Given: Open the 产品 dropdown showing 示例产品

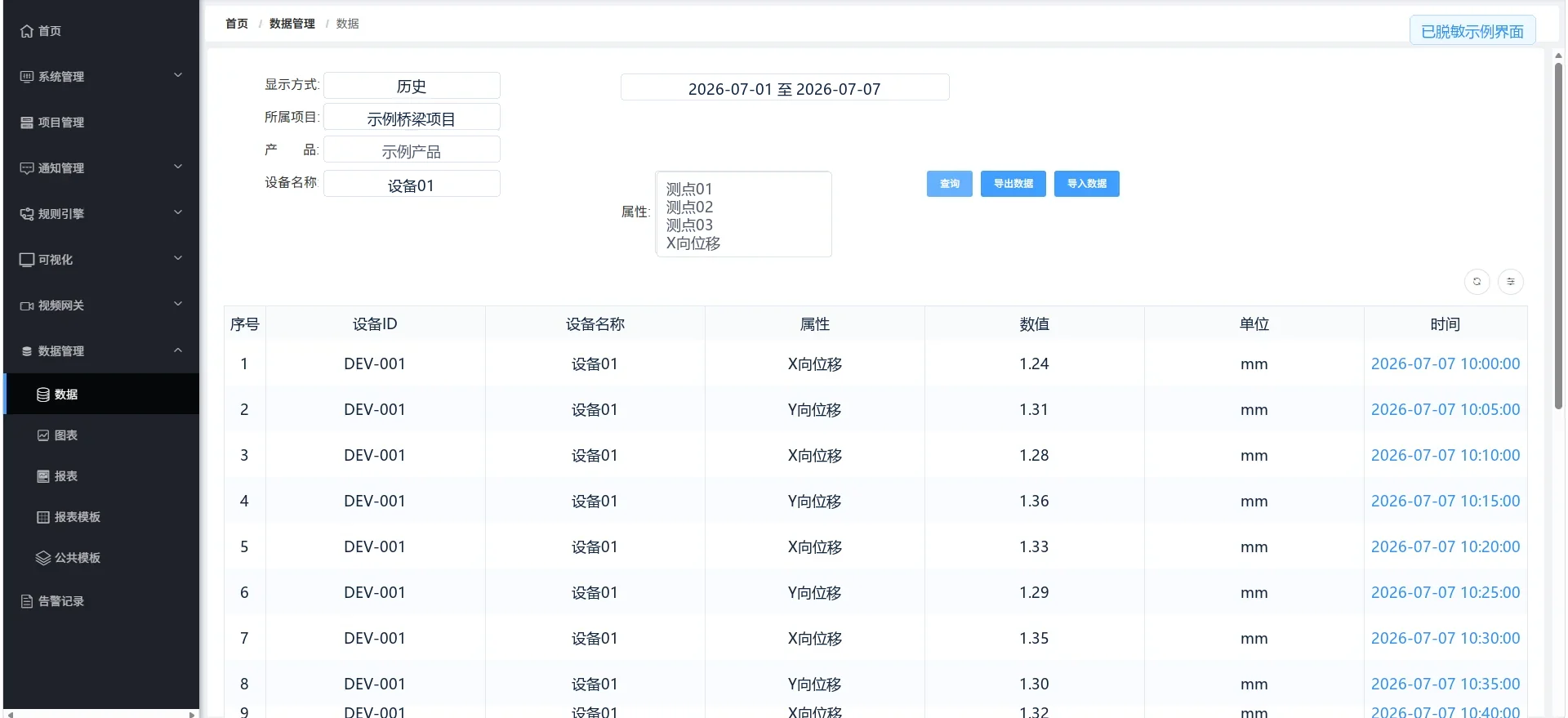Looking at the screenshot, I should point(412,149).
